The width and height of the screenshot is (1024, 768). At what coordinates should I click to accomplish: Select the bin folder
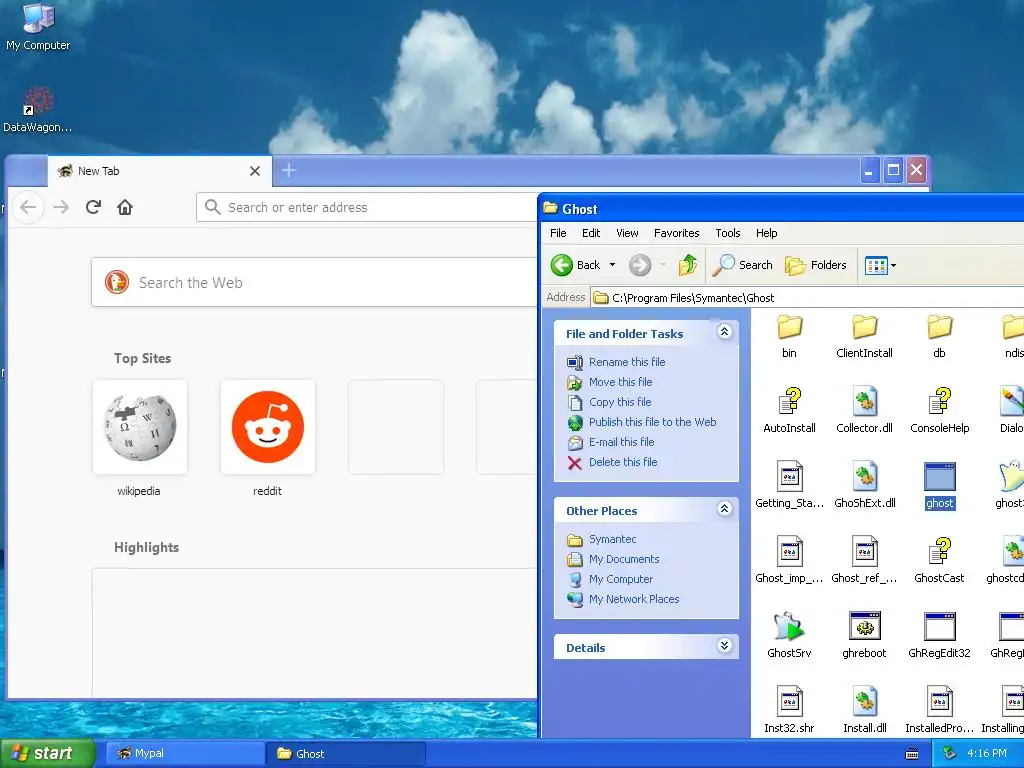tap(790, 336)
